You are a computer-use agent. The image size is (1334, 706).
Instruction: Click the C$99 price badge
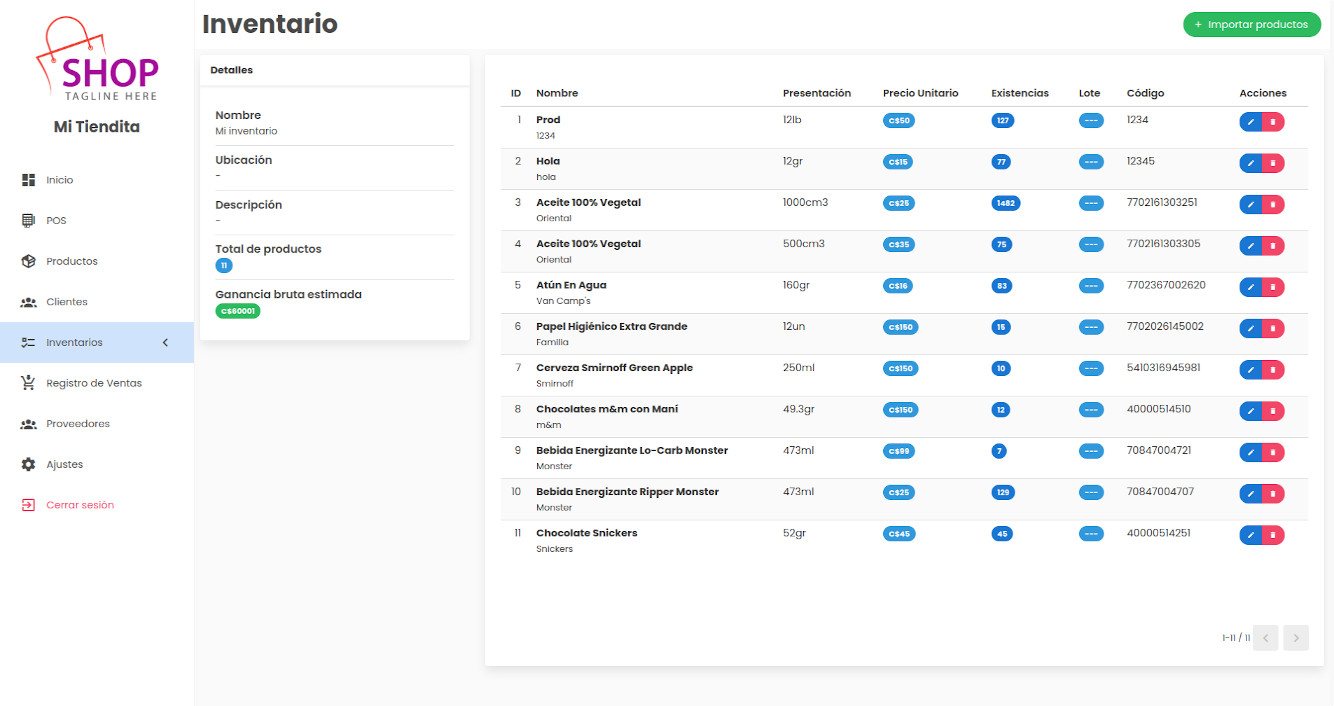pyautogui.click(x=899, y=451)
